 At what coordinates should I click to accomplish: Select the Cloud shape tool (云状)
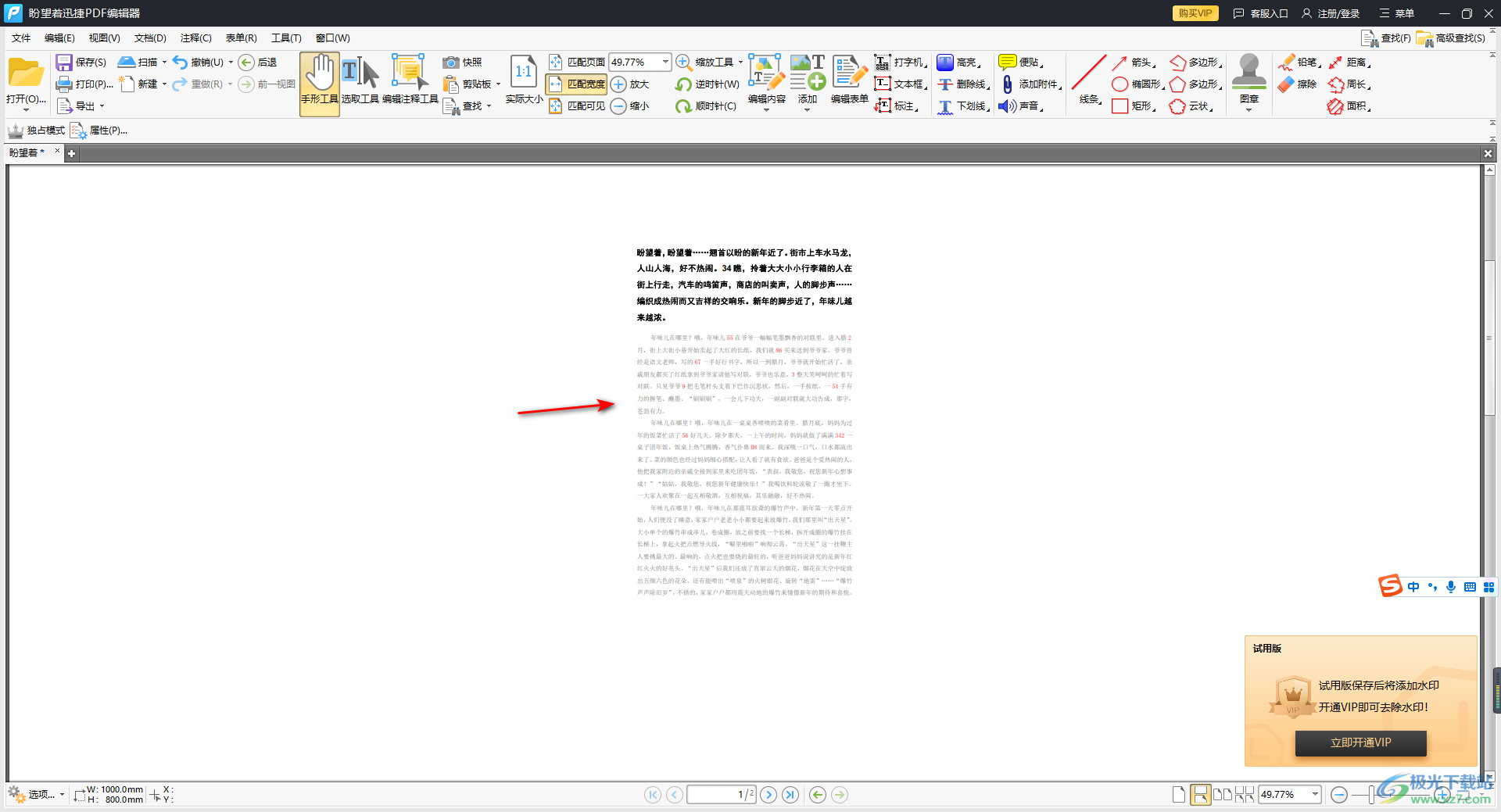[1191, 106]
